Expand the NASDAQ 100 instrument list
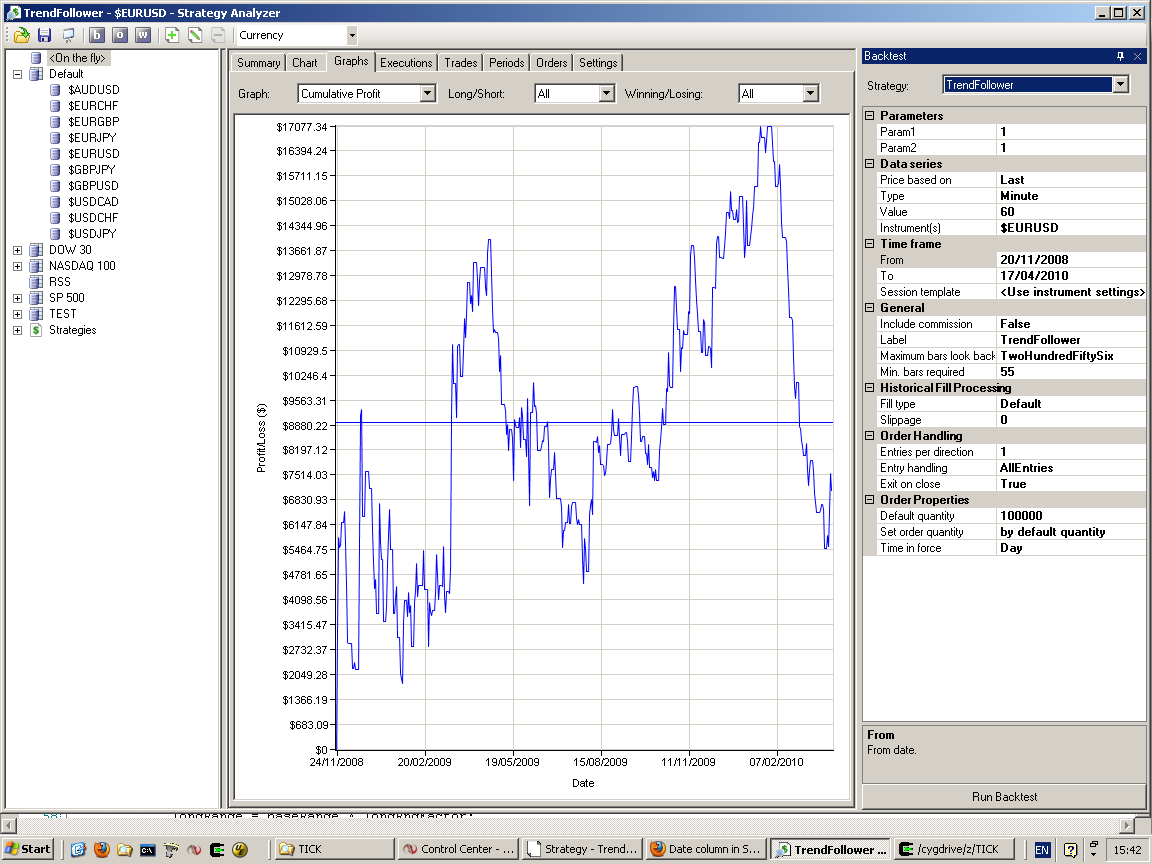Image resolution: width=1152 pixels, height=864 pixels. pyautogui.click(x=17, y=266)
